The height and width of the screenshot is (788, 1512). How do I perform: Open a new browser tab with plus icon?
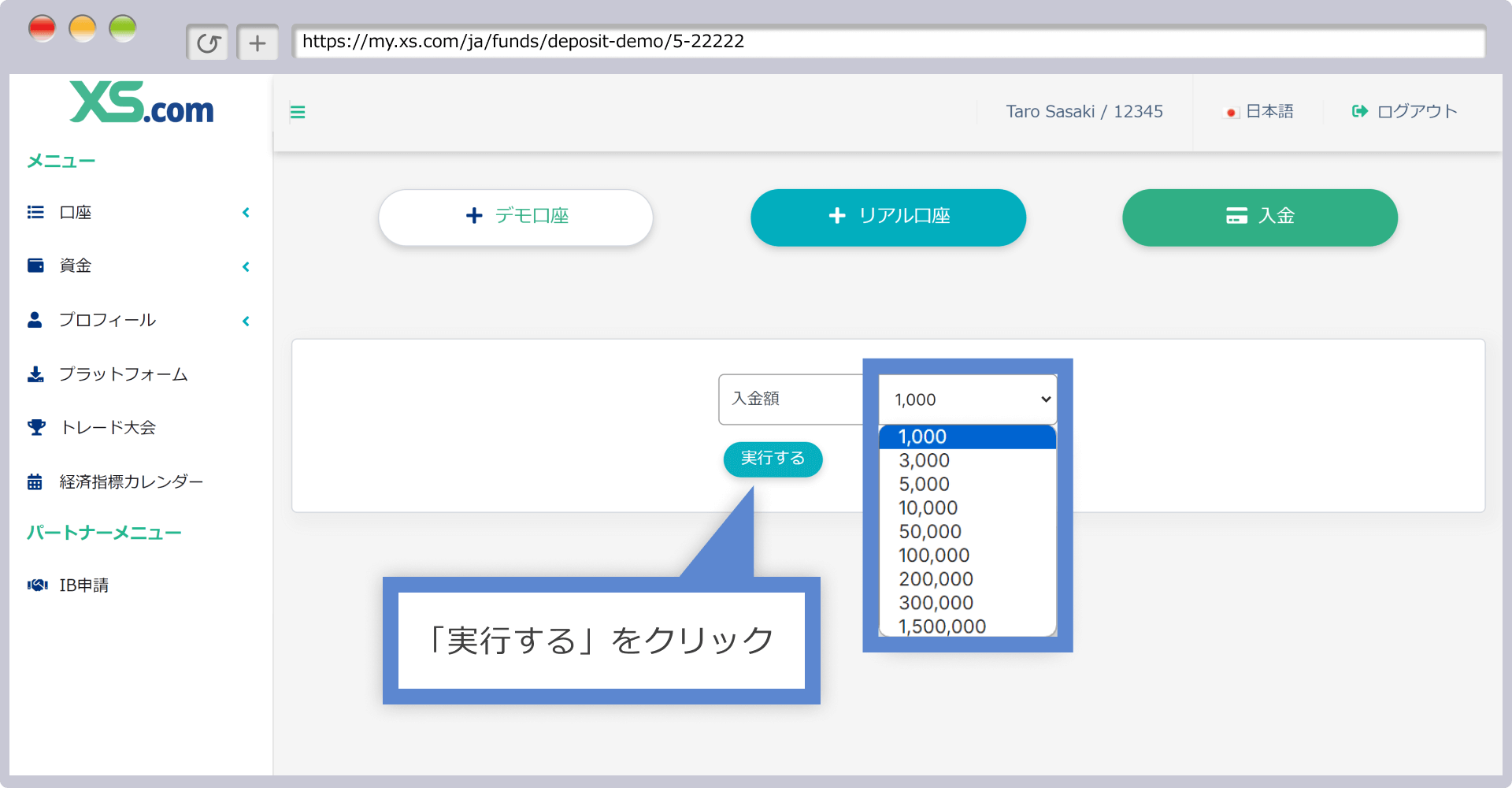pyautogui.click(x=258, y=43)
